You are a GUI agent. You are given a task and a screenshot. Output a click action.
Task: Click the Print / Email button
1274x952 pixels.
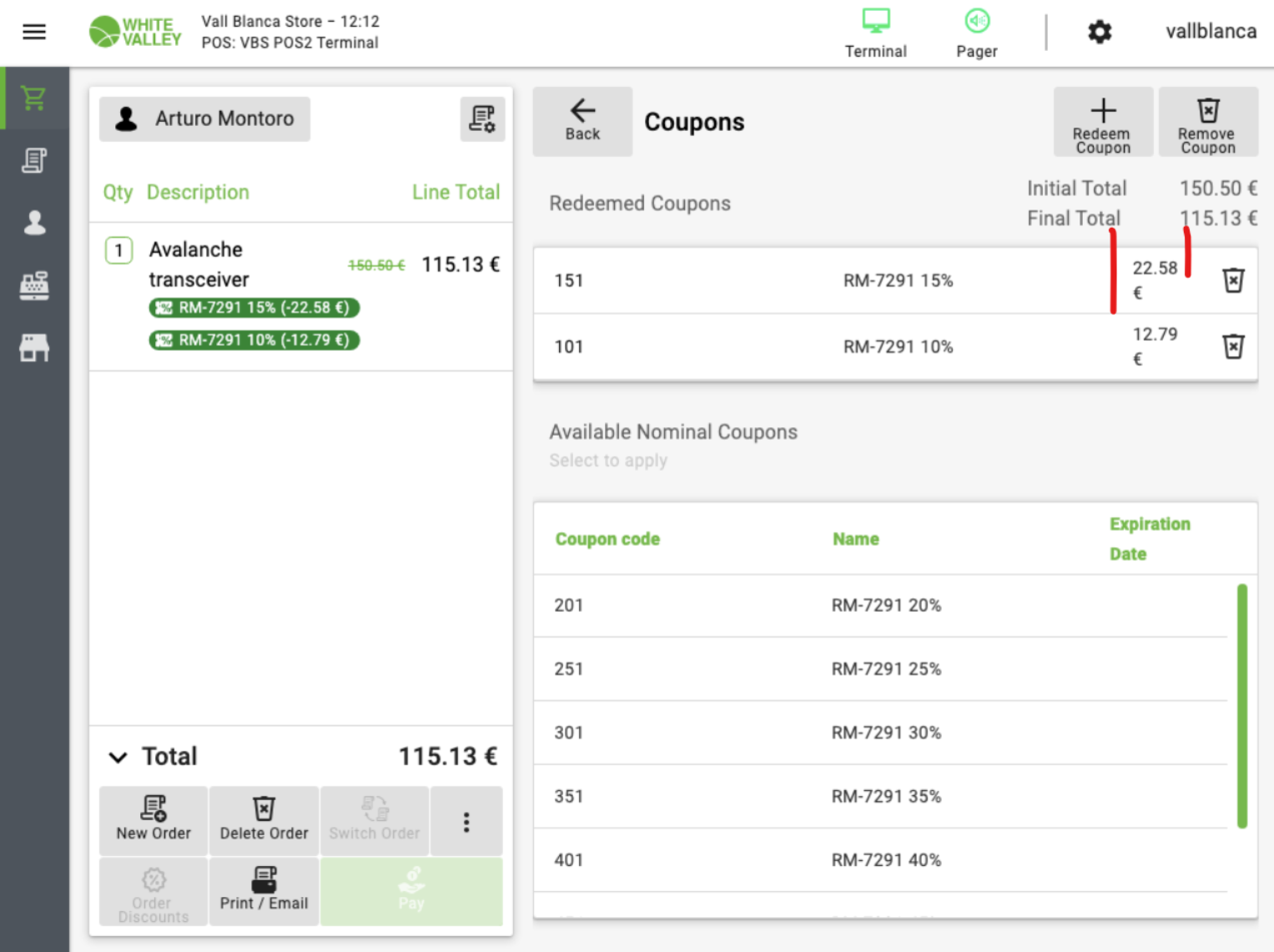pos(264,890)
